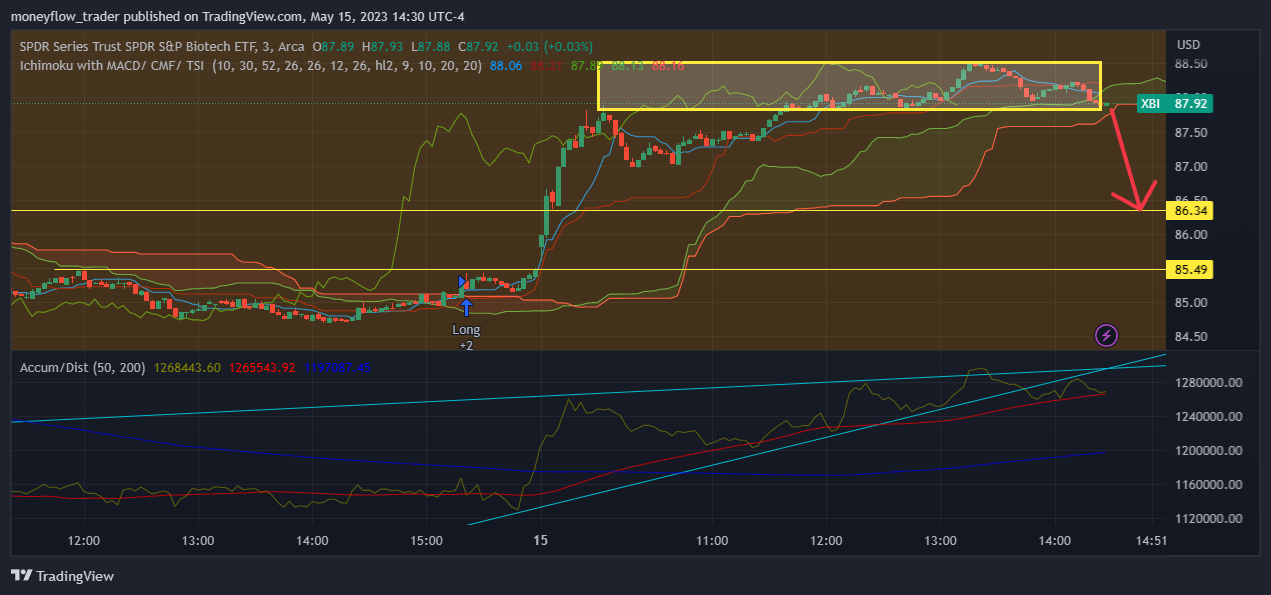Select the XBI 87.92 price label
Screen dimensions: 1271x595
click(1175, 103)
